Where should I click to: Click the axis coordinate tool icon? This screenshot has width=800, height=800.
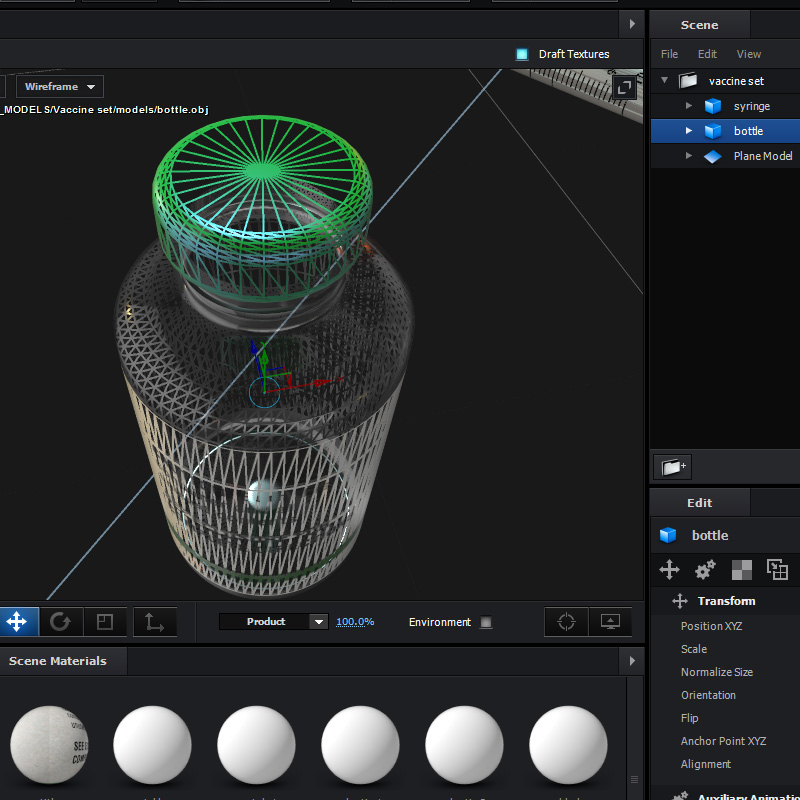coord(154,622)
